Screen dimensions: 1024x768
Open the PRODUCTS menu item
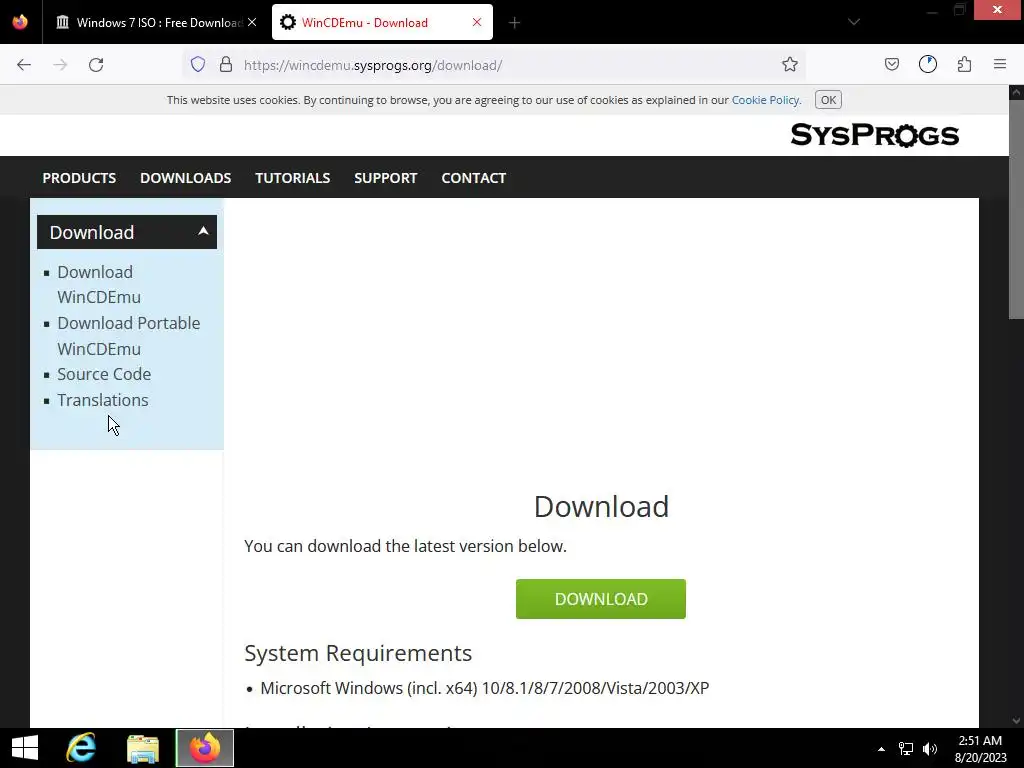pyautogui.click(x=79, y=178)
